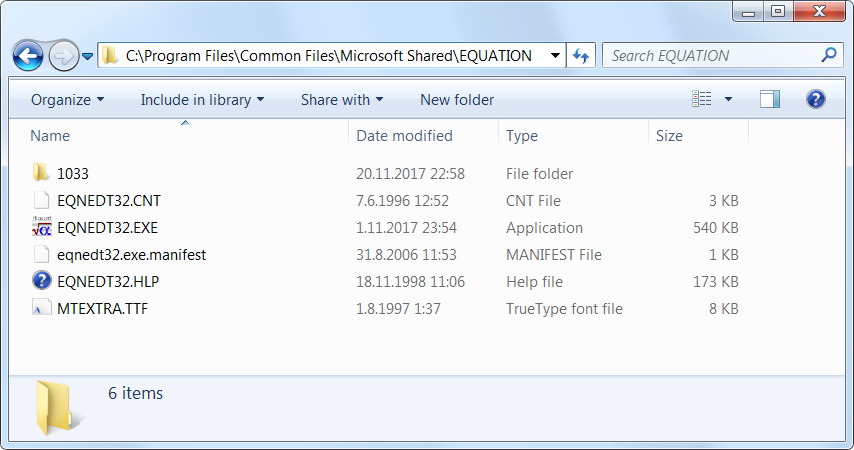Click the 6 items status text
The width and height of the screenshot is (854, 450).
coord(136,393)
